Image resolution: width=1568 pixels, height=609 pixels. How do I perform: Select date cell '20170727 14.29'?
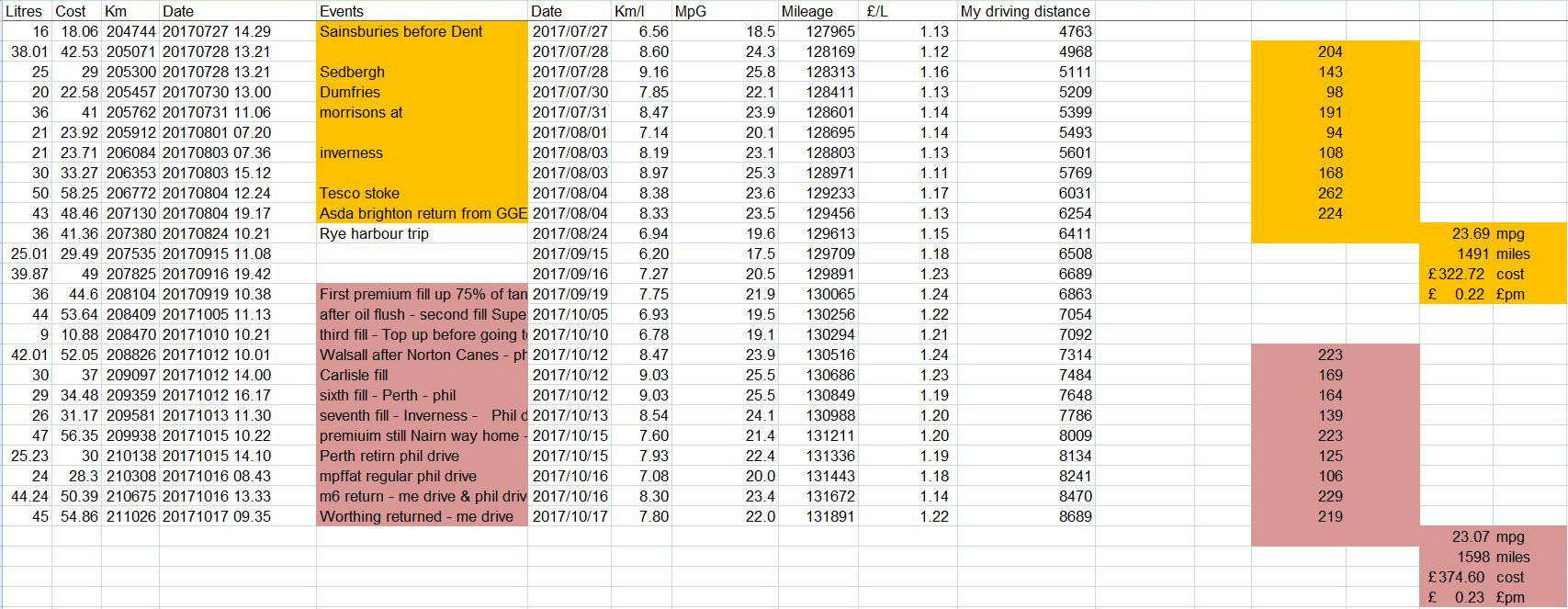238,31
